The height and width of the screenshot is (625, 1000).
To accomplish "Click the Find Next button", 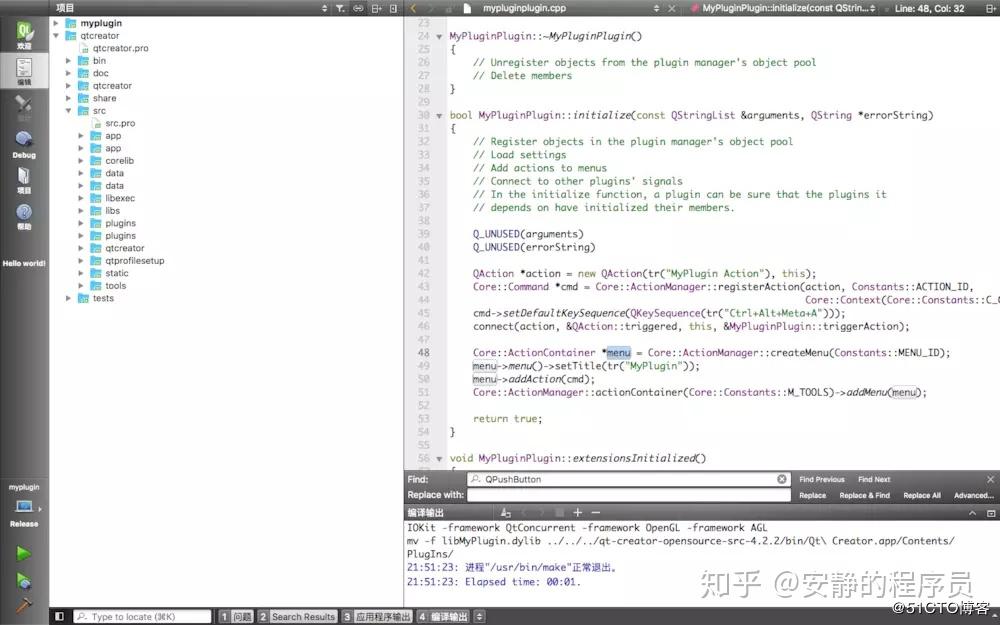I will [874, 480].
